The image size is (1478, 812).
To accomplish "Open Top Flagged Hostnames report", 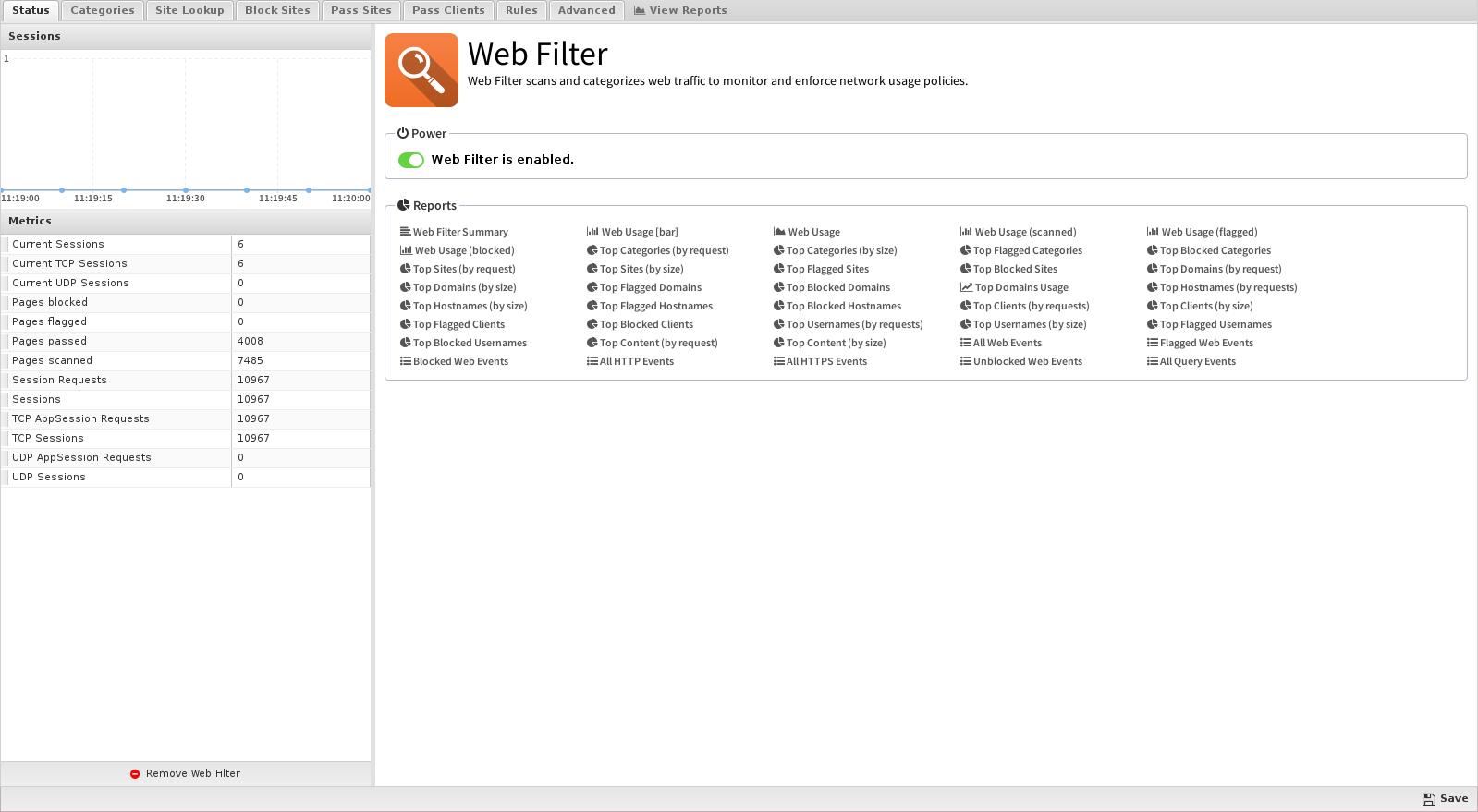I will click(x=650, y=306).
